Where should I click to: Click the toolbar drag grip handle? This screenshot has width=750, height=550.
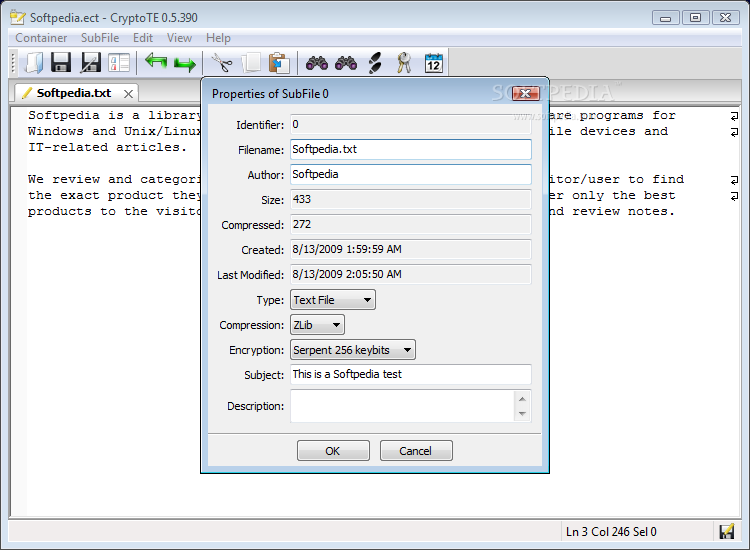pos(13,63)
